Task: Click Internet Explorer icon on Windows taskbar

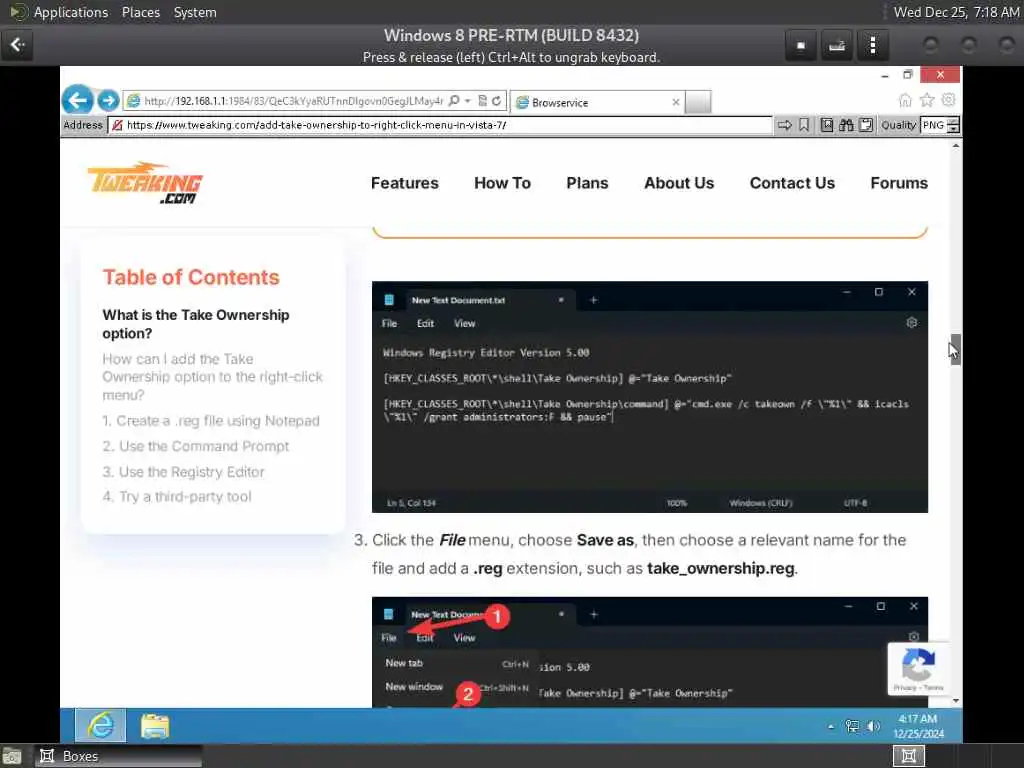Action: (101, 725)
